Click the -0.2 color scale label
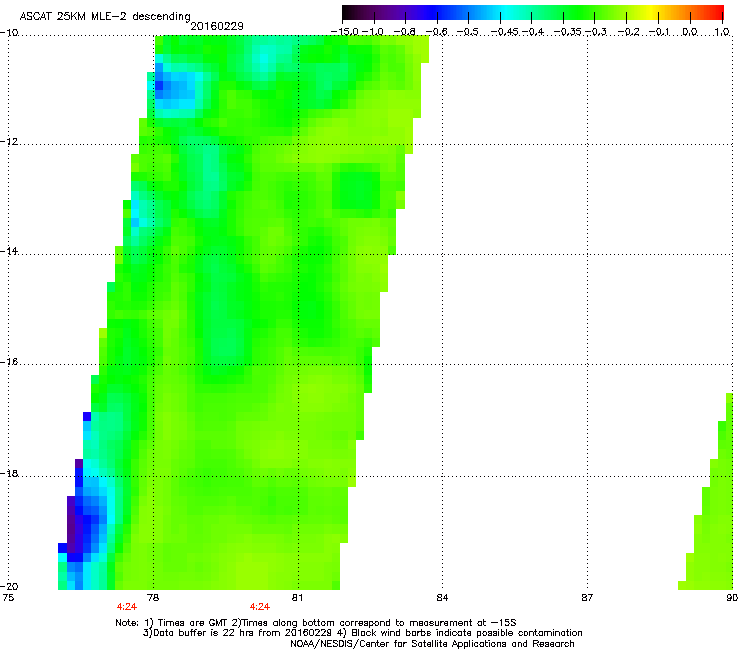 [x=629, y=32]
